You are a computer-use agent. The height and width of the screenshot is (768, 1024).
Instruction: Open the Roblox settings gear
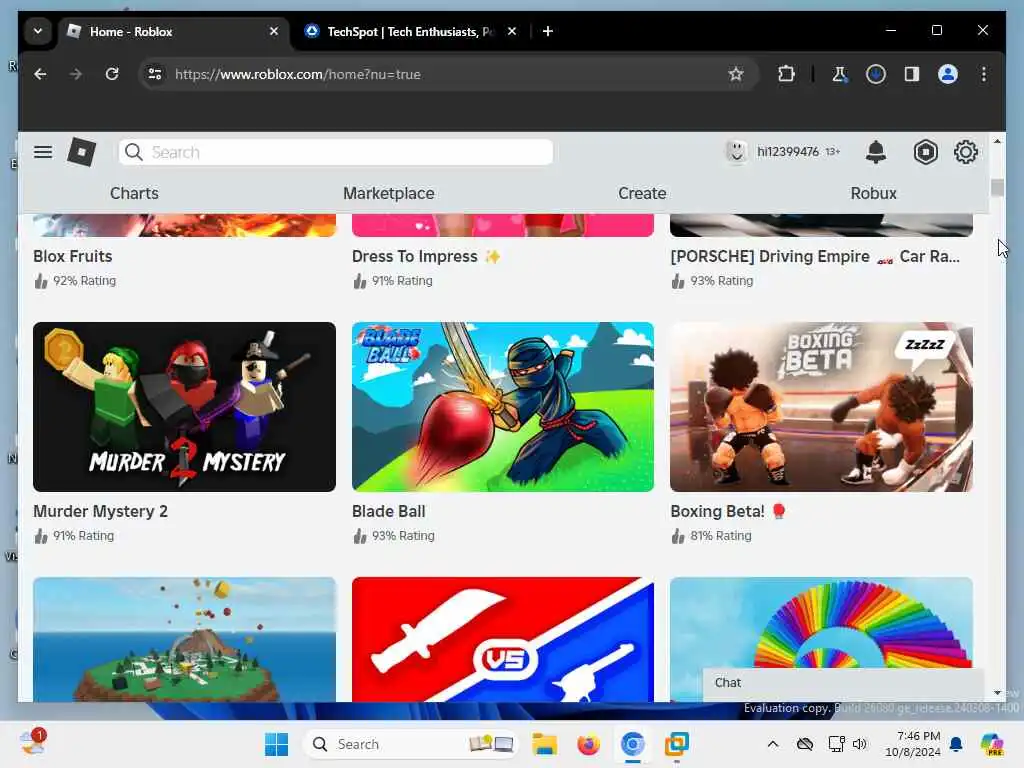(x=965, y=152)
